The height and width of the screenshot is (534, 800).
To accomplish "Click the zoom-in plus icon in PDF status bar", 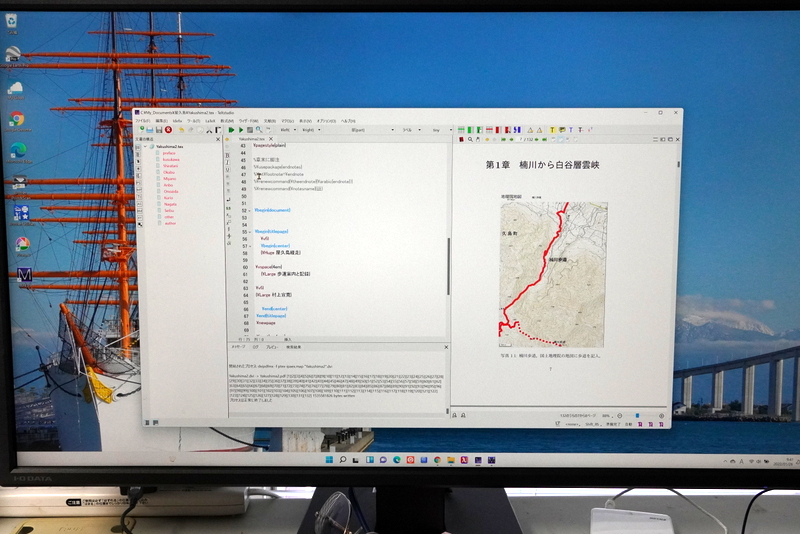I will pos(661,416).
